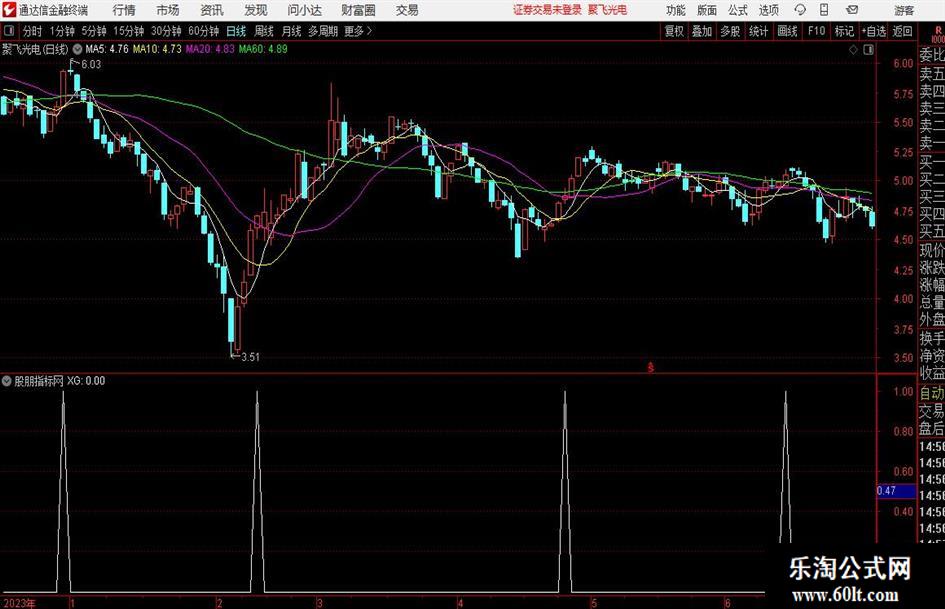Click the 叠加 overlay toolbar button
The image size is (945, 609).
click(702, 31)
